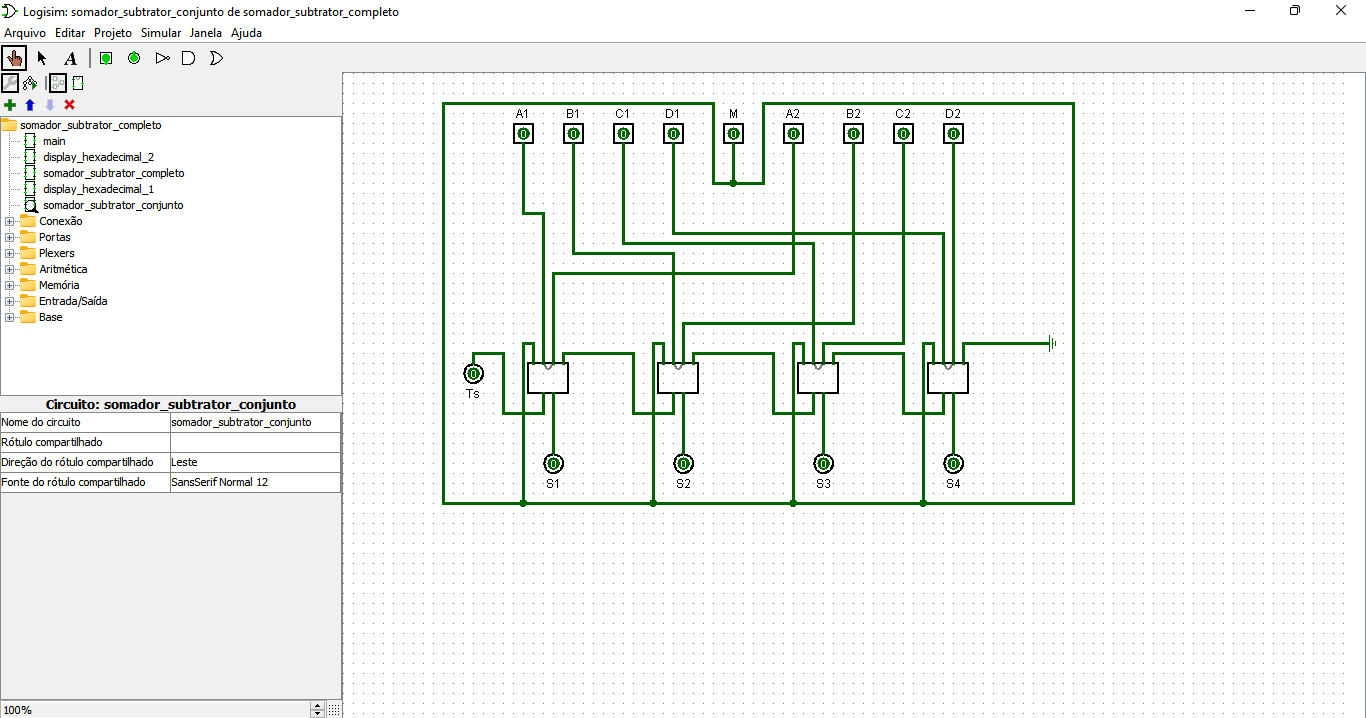
Task: Expand the Portas library folder
Action: pos(10,237)
